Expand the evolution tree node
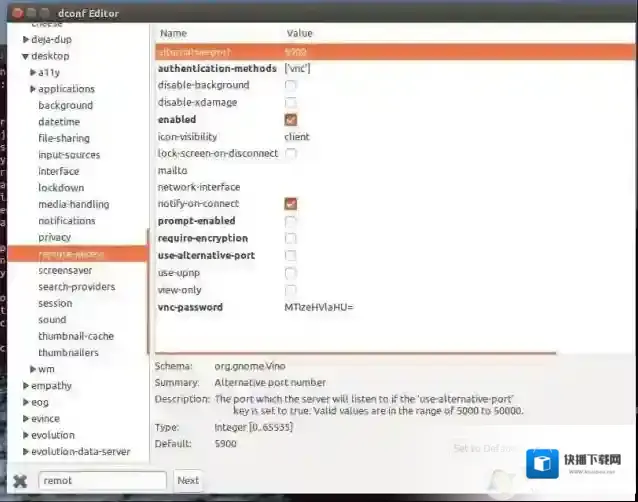The image size is (638, 502). (x=26, y=435)
